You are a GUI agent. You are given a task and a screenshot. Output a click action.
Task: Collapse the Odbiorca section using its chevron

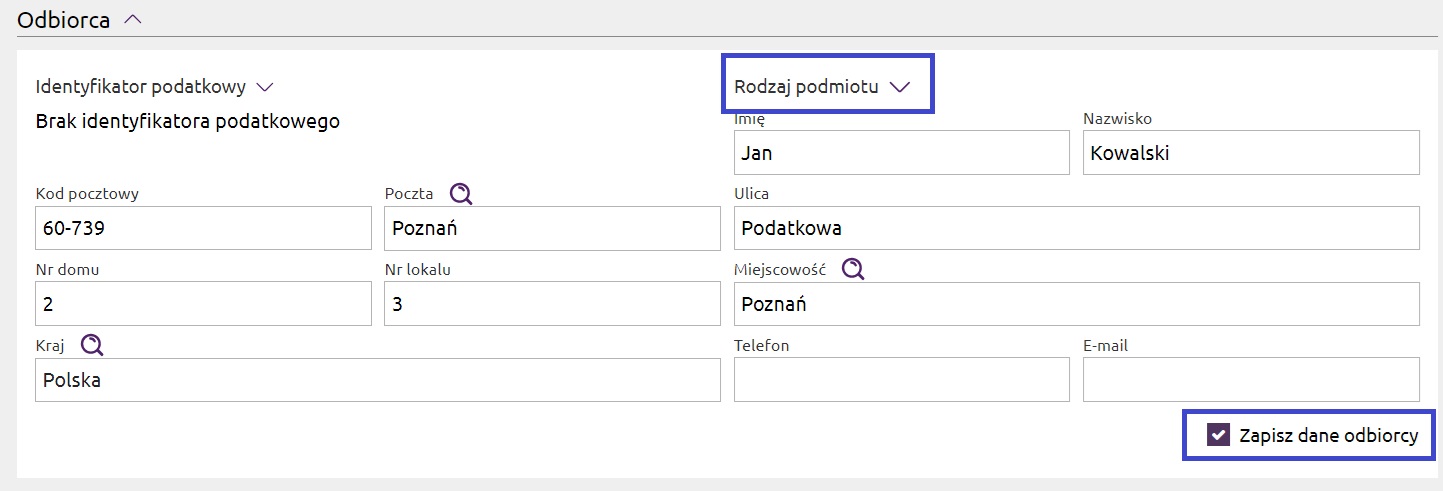point(132,20)
